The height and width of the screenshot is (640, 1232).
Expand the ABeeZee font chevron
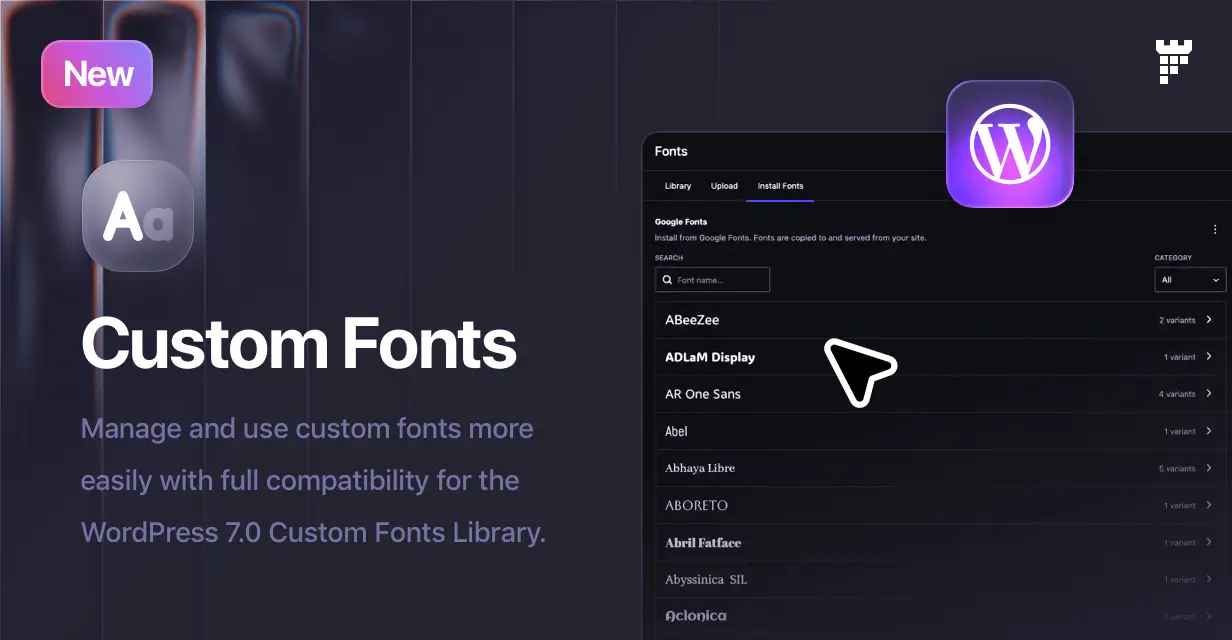[x=1209, y=320]
